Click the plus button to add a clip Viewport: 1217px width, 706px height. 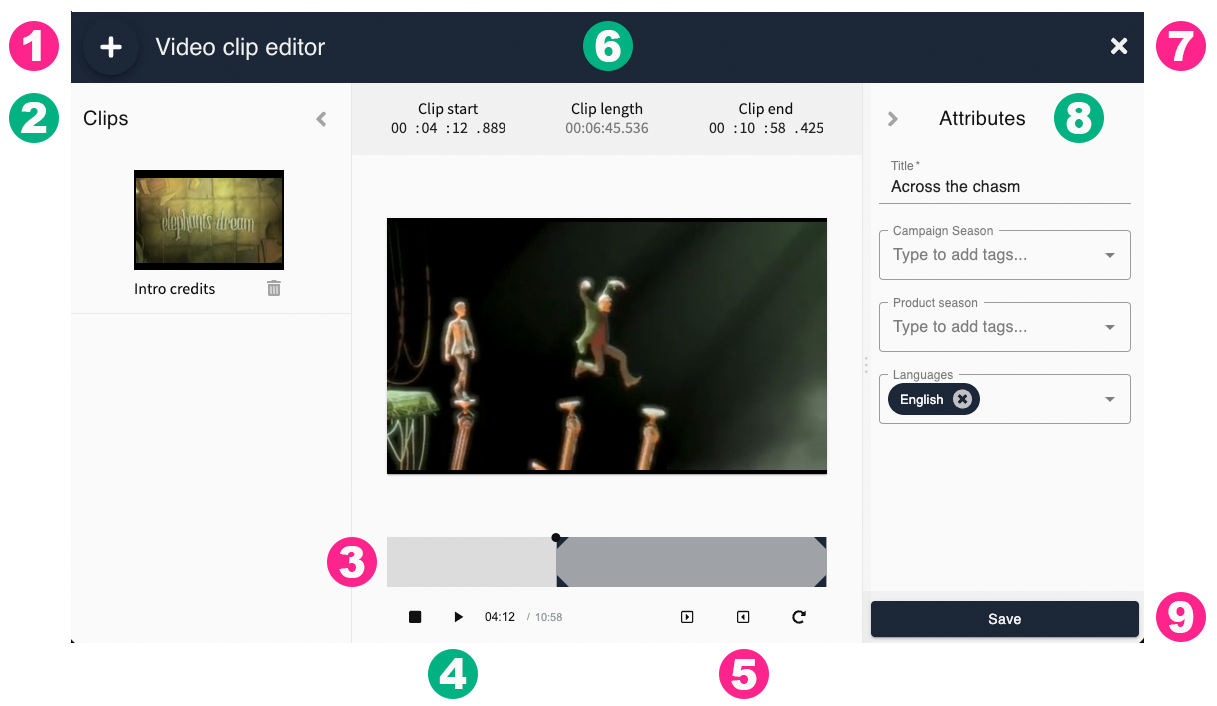(111, 47)
